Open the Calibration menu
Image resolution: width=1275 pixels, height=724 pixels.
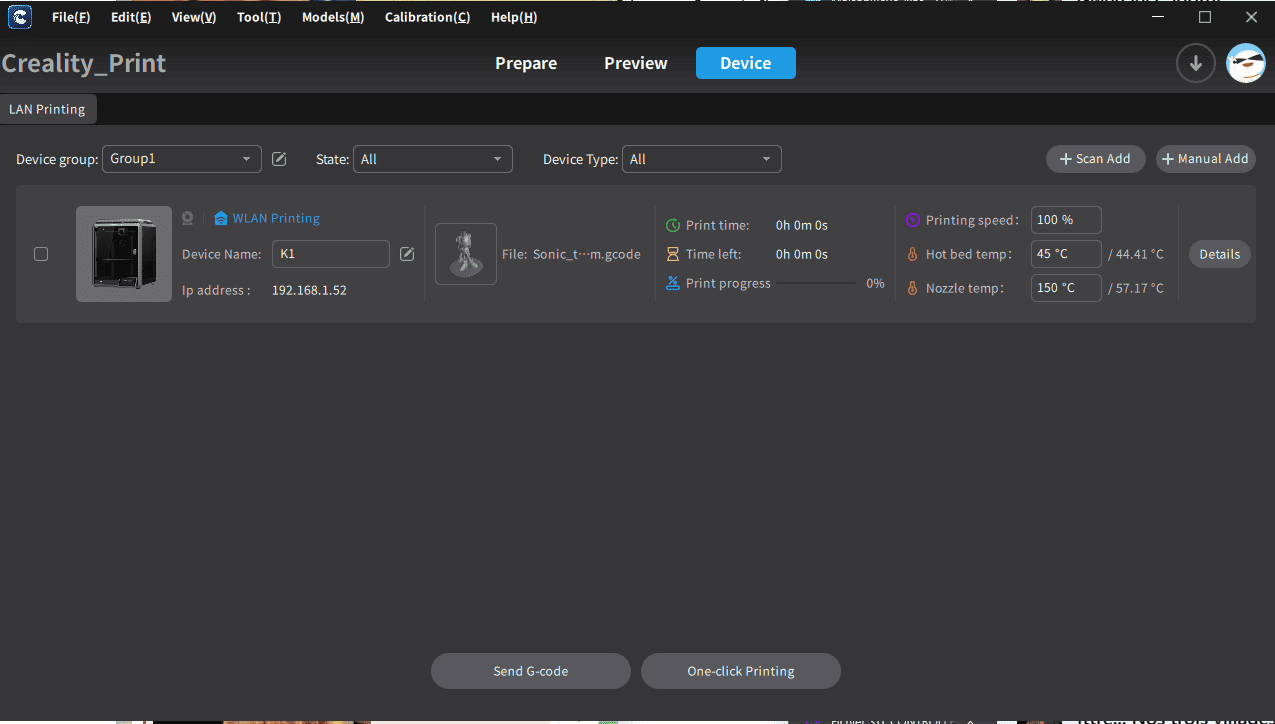[x=427, y=17]
